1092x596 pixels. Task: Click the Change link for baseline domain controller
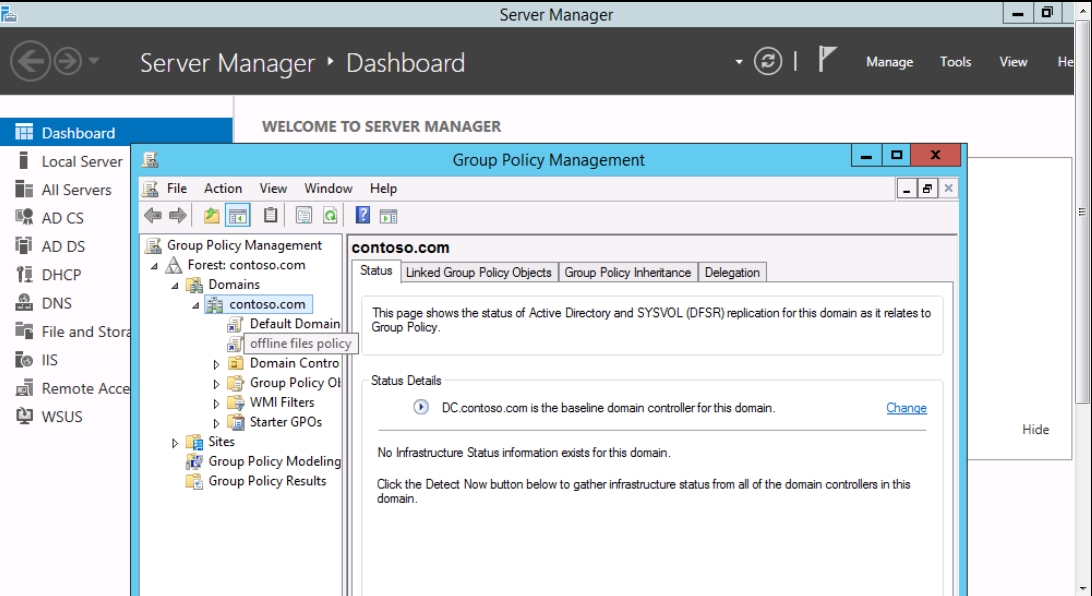[906, 408]
